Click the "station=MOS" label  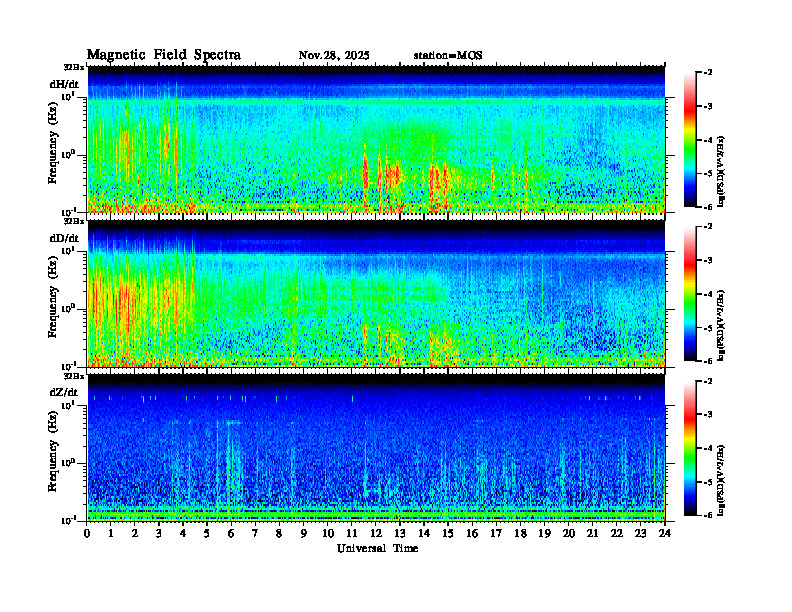[x=448, y=56]
